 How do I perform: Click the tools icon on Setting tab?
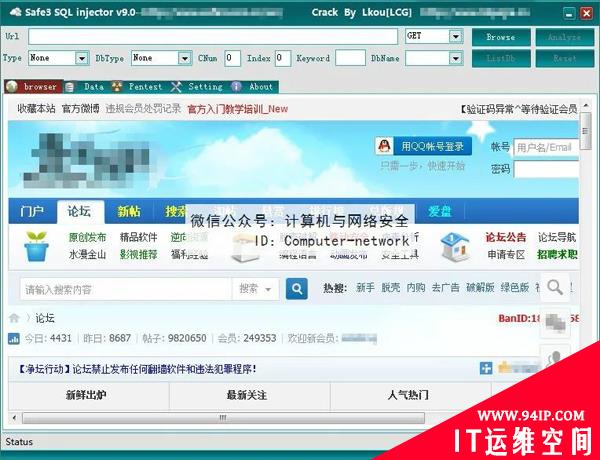[x=176, y=87]
